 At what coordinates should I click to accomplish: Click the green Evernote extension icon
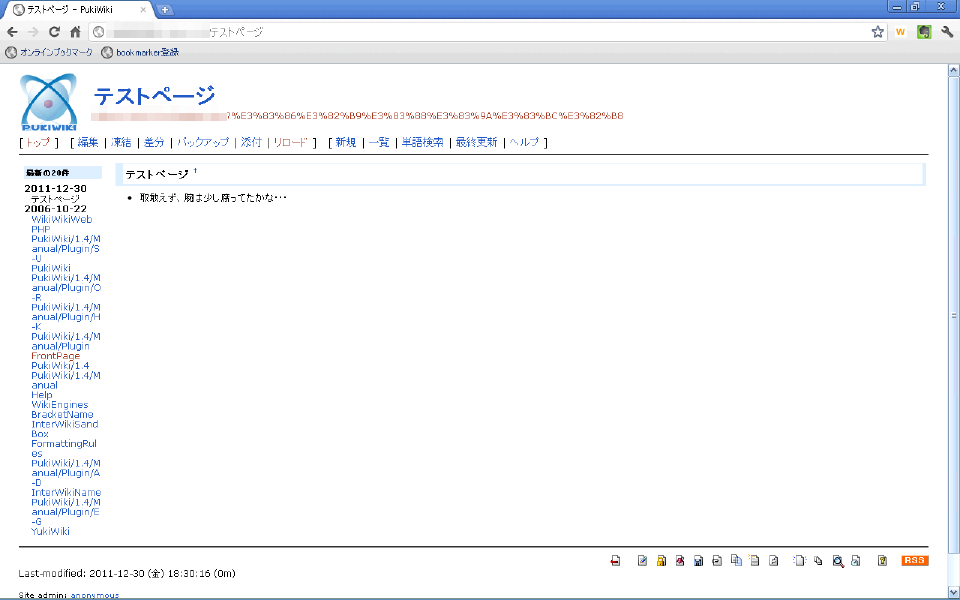(x=924, y=32)
